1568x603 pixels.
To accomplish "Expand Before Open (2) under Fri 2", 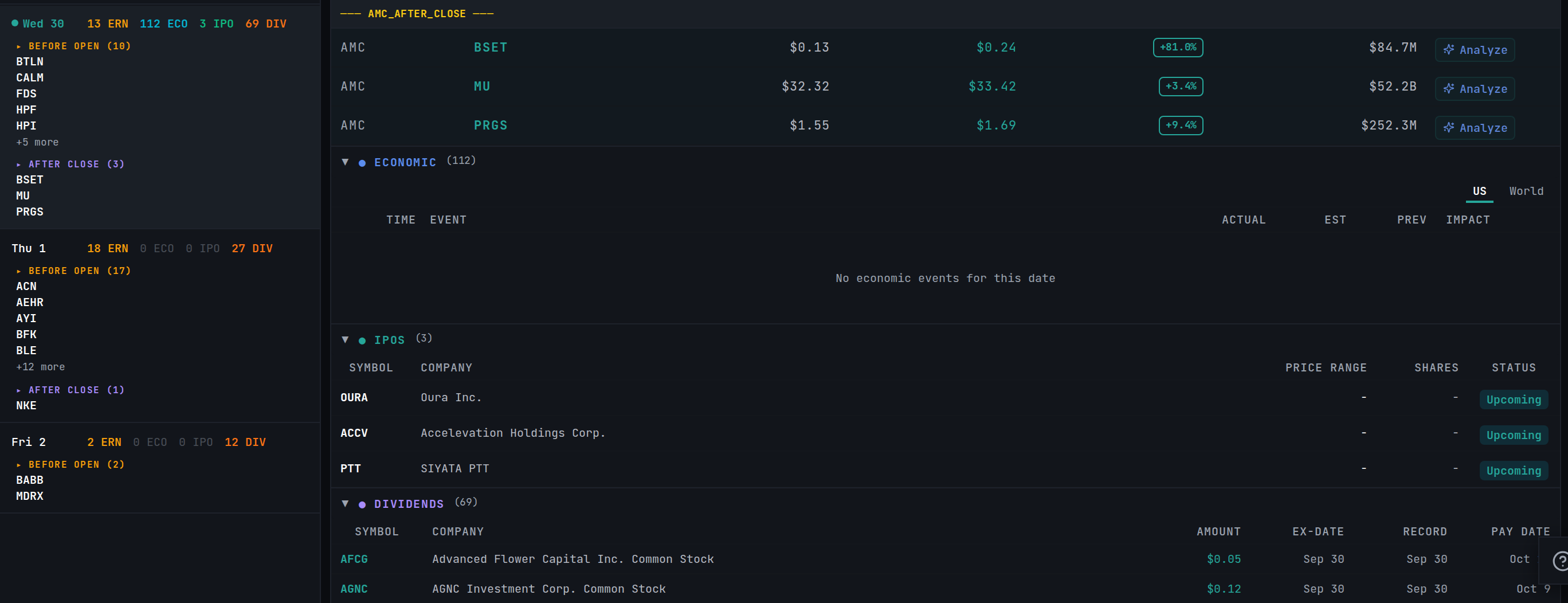I will tap(70, 465).
